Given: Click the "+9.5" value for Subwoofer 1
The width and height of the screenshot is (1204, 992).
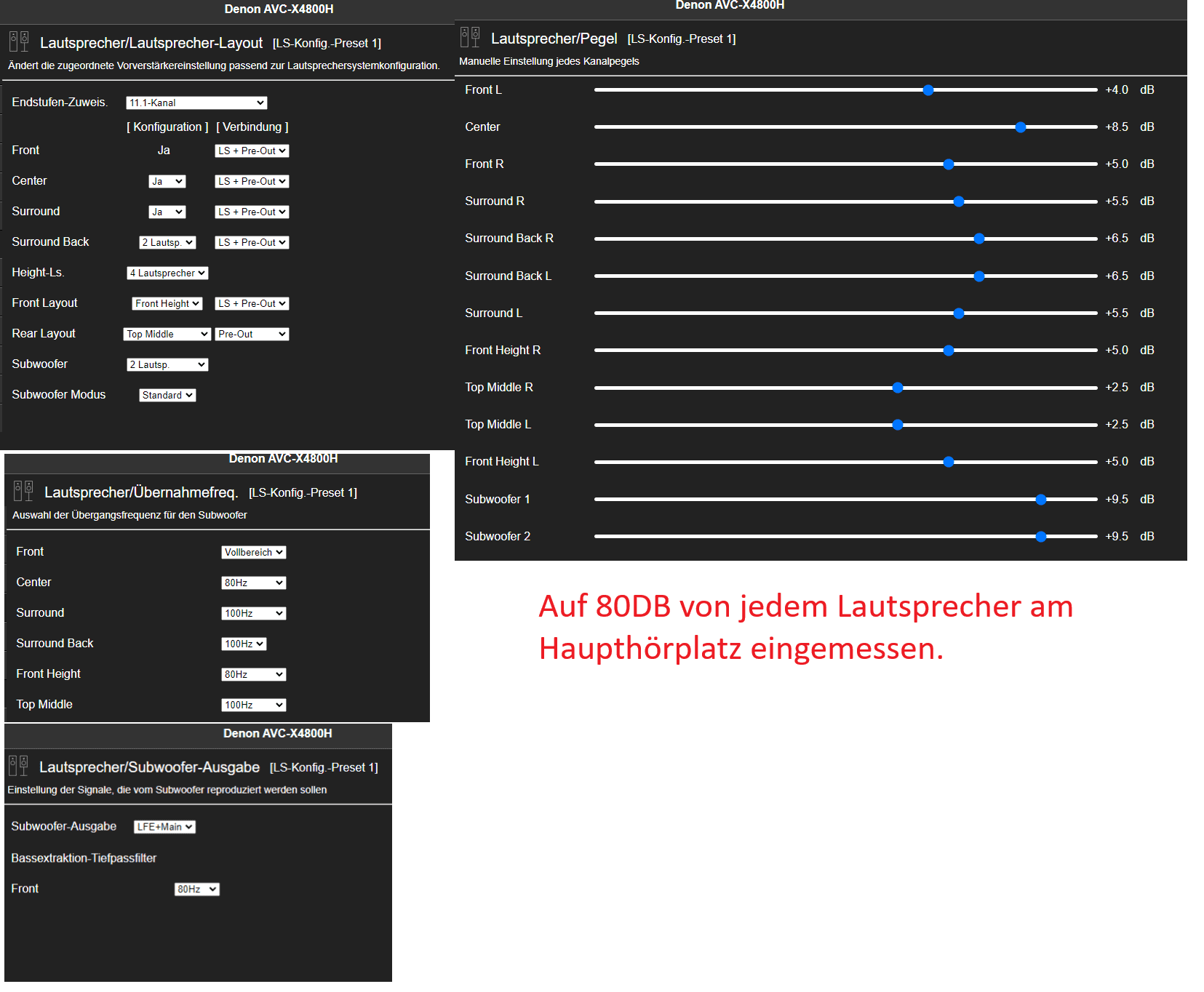Looking at the screenshot, I should pos(1117,499).
